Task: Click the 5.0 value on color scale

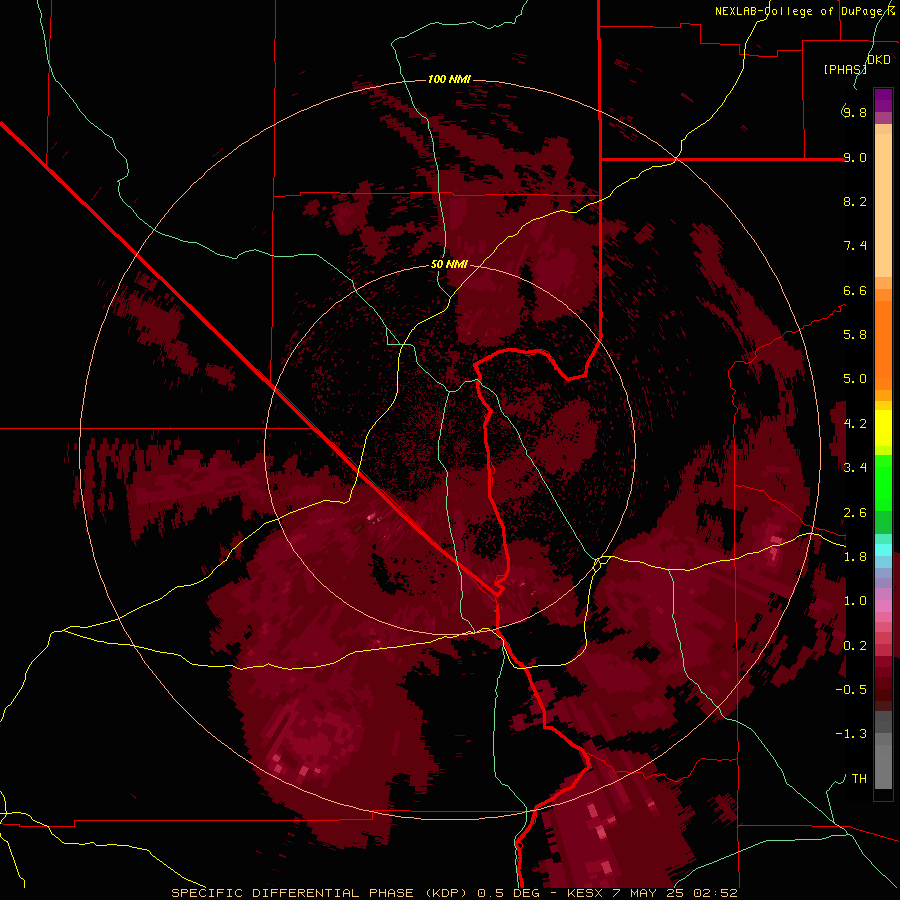Action: (855, 379)
